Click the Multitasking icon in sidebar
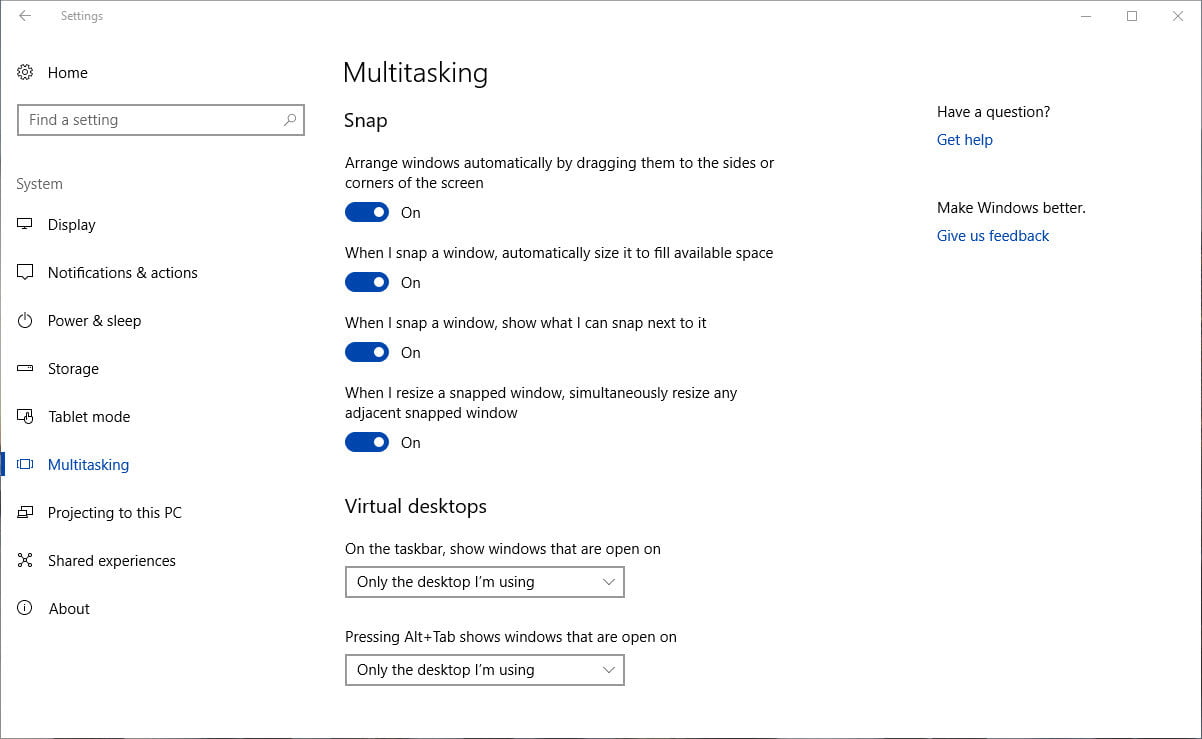This screenshot has height=739, width=1202. click(25, 464)
